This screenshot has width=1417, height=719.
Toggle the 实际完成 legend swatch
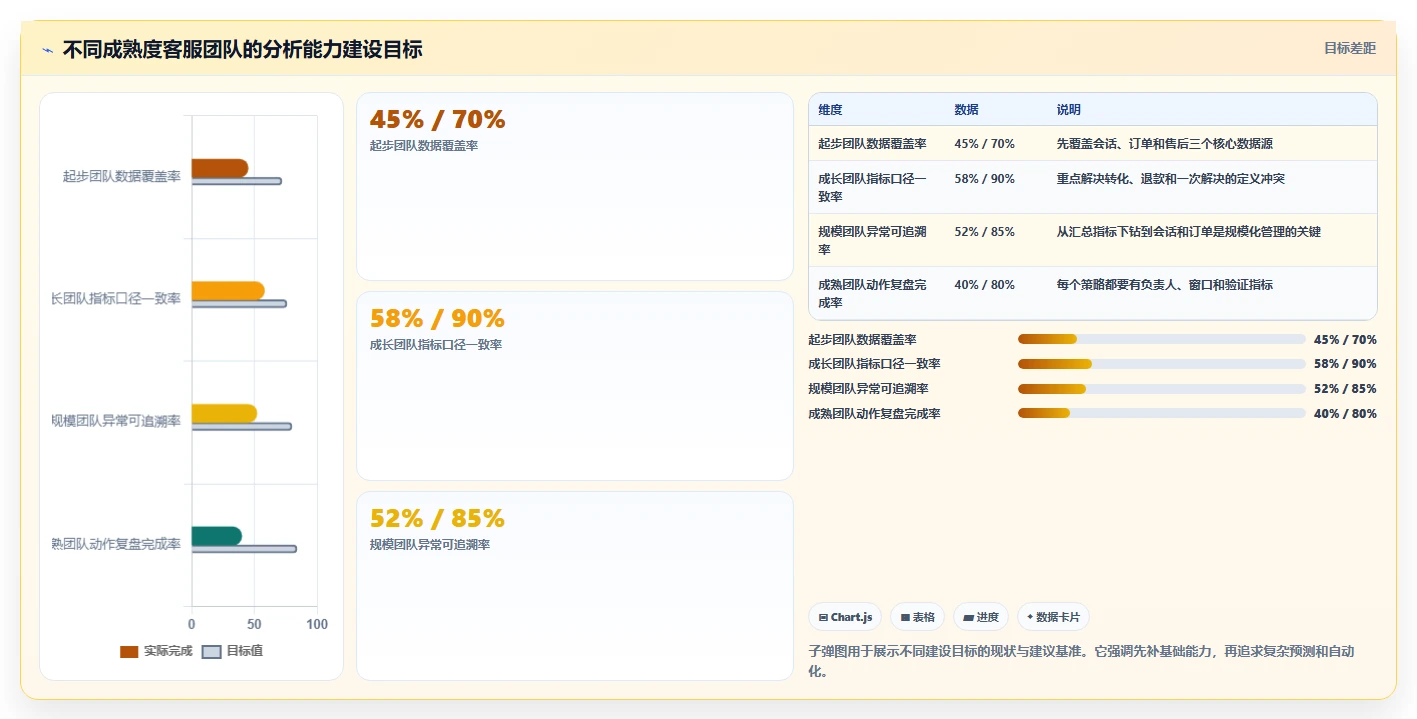coord(129,651)
